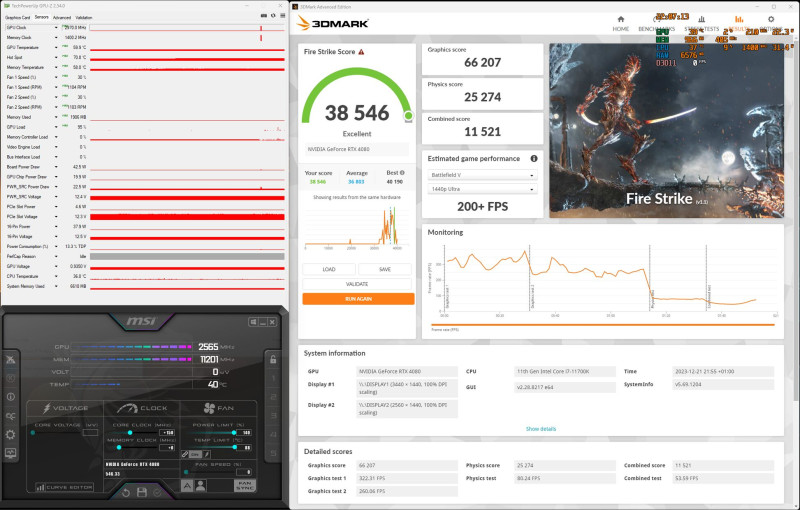Click Afterburner information icon in sidebar
Screen dimensions: 800x510
click(10, 397)
